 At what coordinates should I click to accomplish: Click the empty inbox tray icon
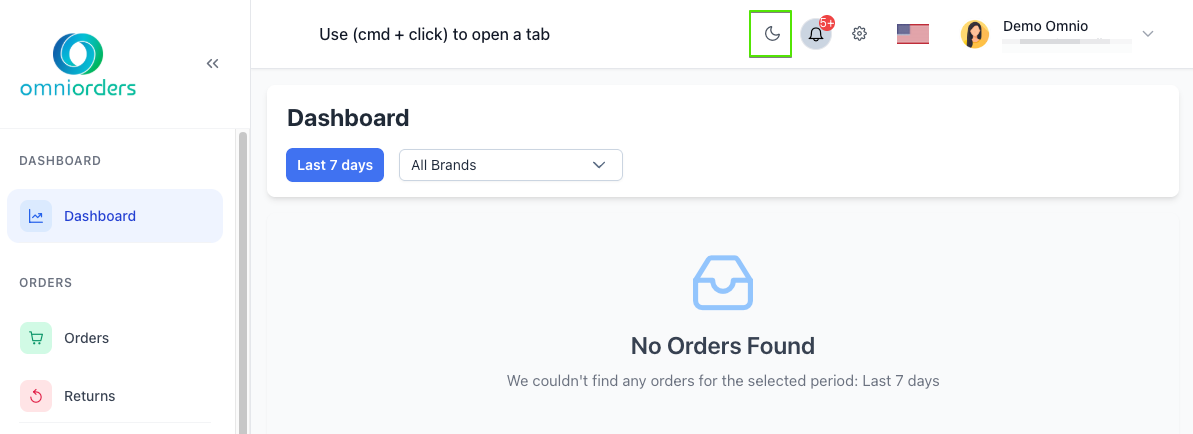click(722, 283)
